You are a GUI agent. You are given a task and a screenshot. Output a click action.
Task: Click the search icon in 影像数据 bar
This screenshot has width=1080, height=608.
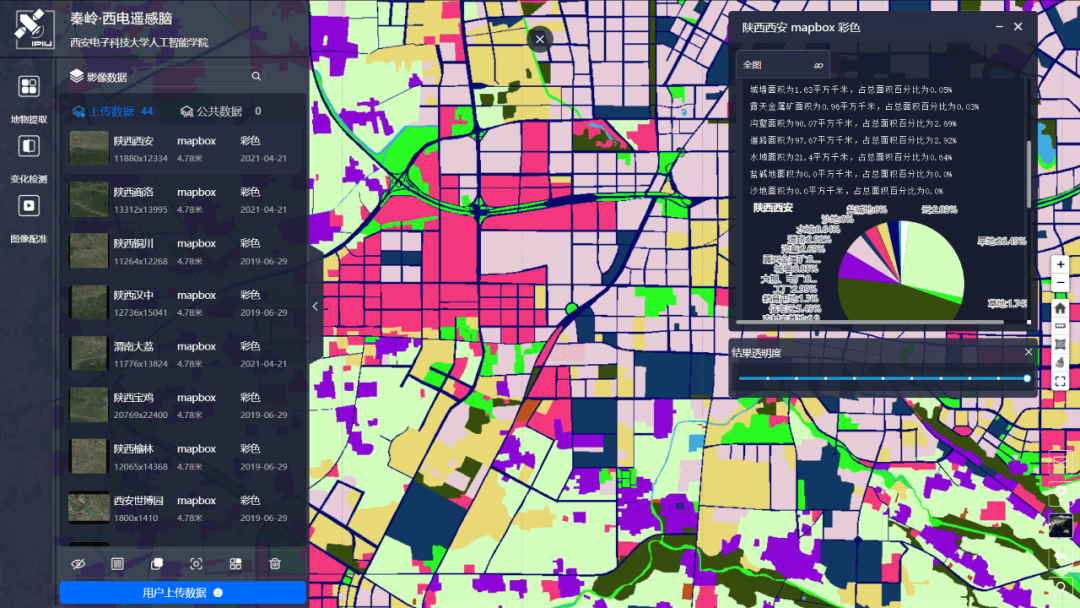[x=256, y=76]
